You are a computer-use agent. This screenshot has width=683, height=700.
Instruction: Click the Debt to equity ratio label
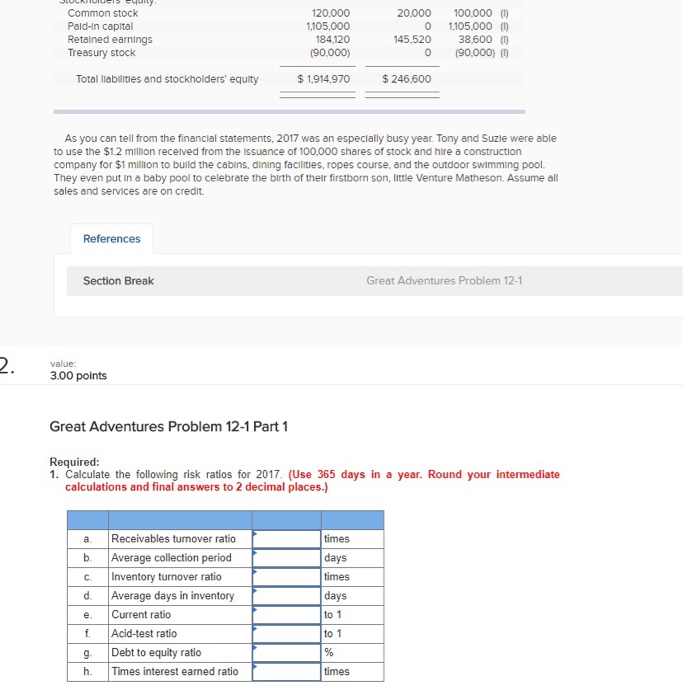(x=156, y=653)
